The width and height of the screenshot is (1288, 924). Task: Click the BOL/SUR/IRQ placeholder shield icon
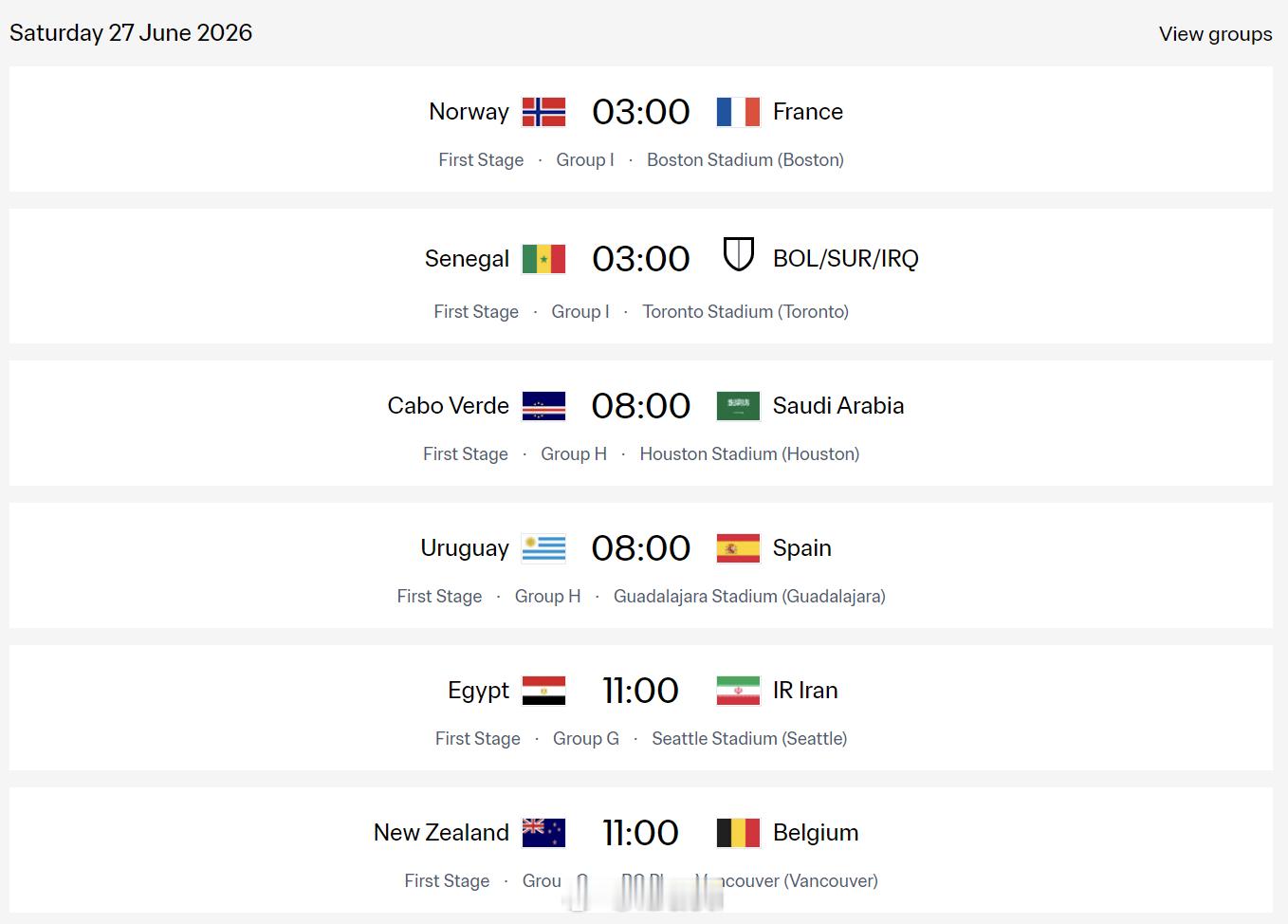coord(738,254)
